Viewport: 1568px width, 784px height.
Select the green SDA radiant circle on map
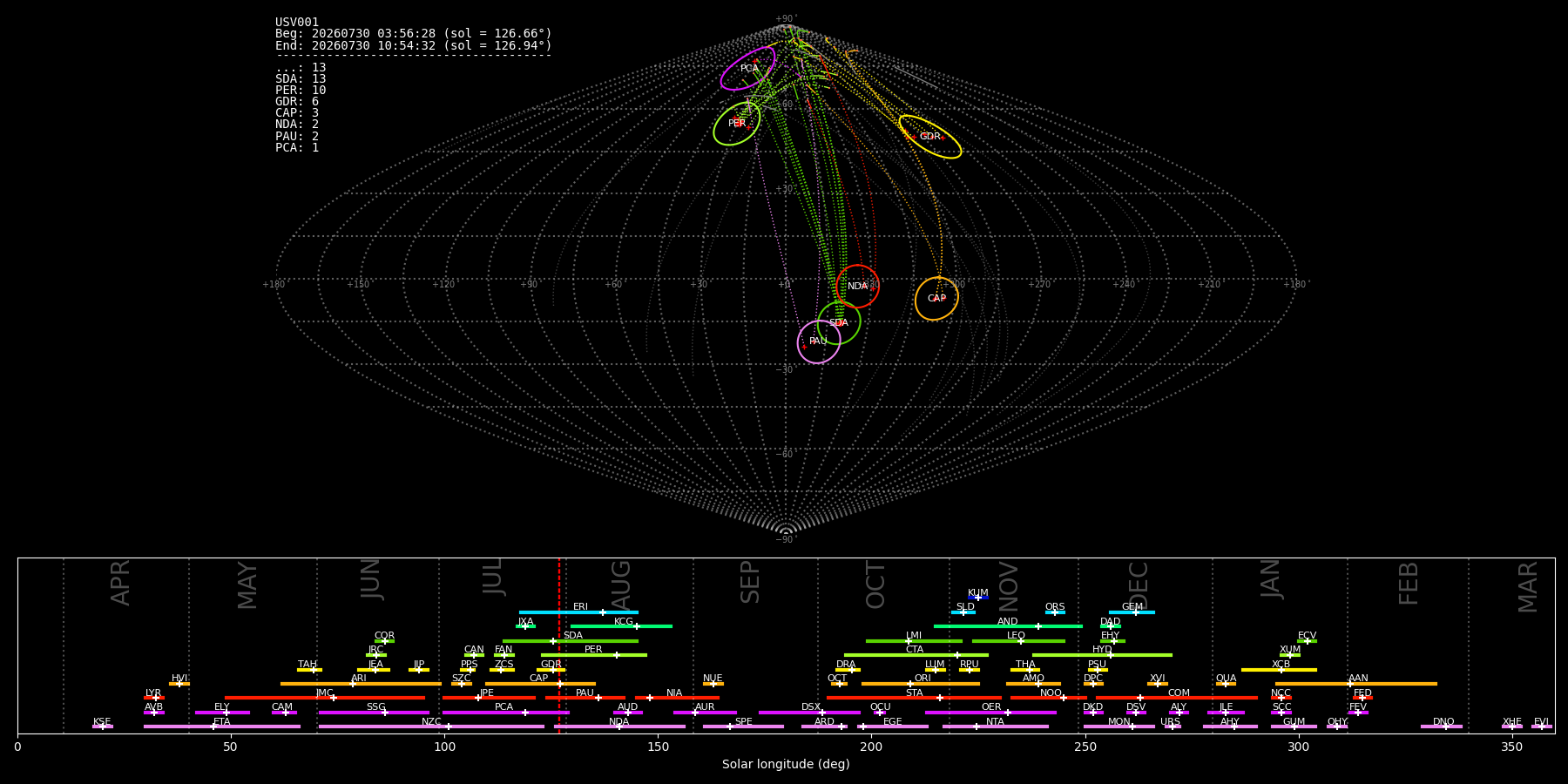pos(839,323)
